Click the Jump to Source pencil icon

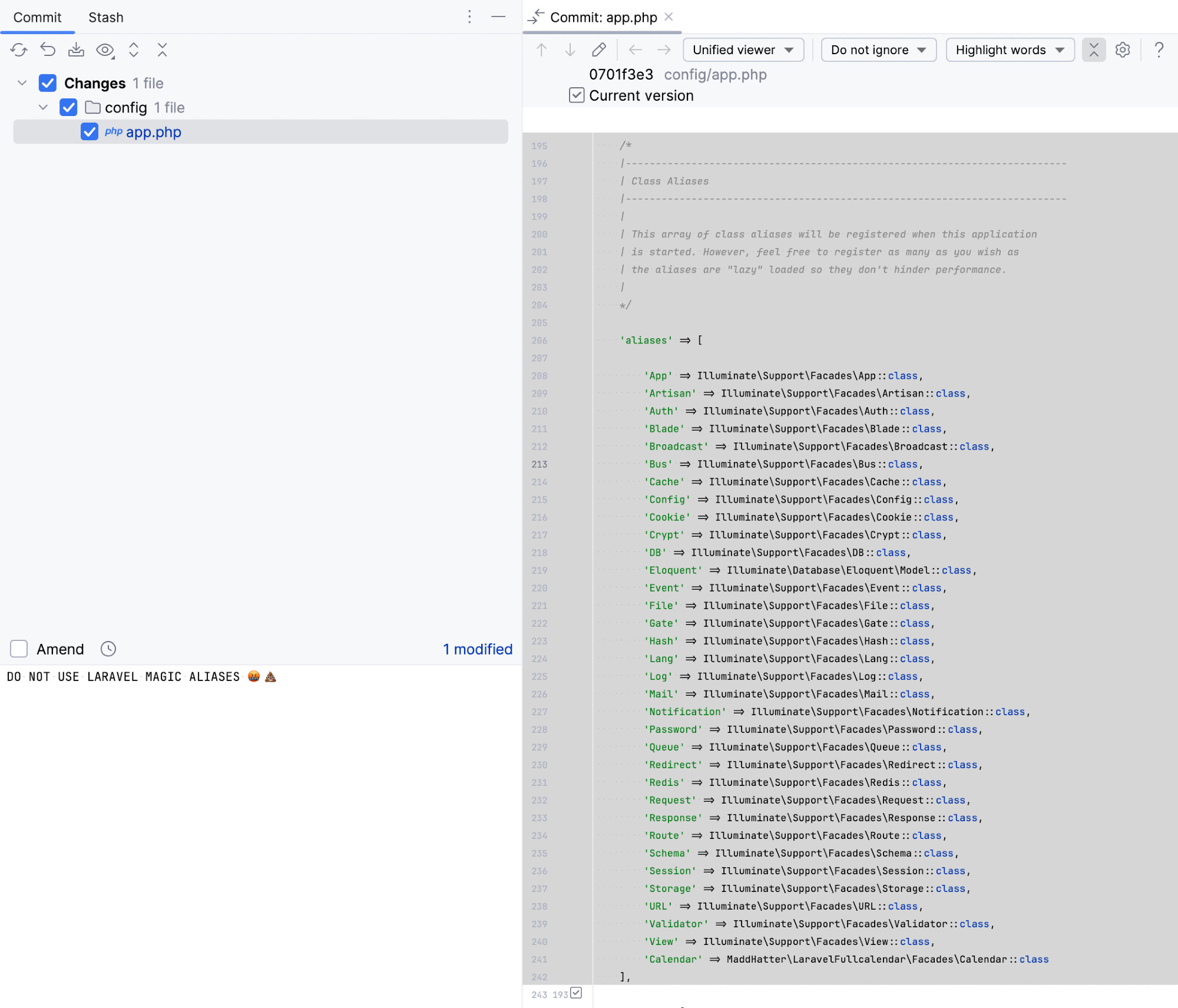click(599, 50)
